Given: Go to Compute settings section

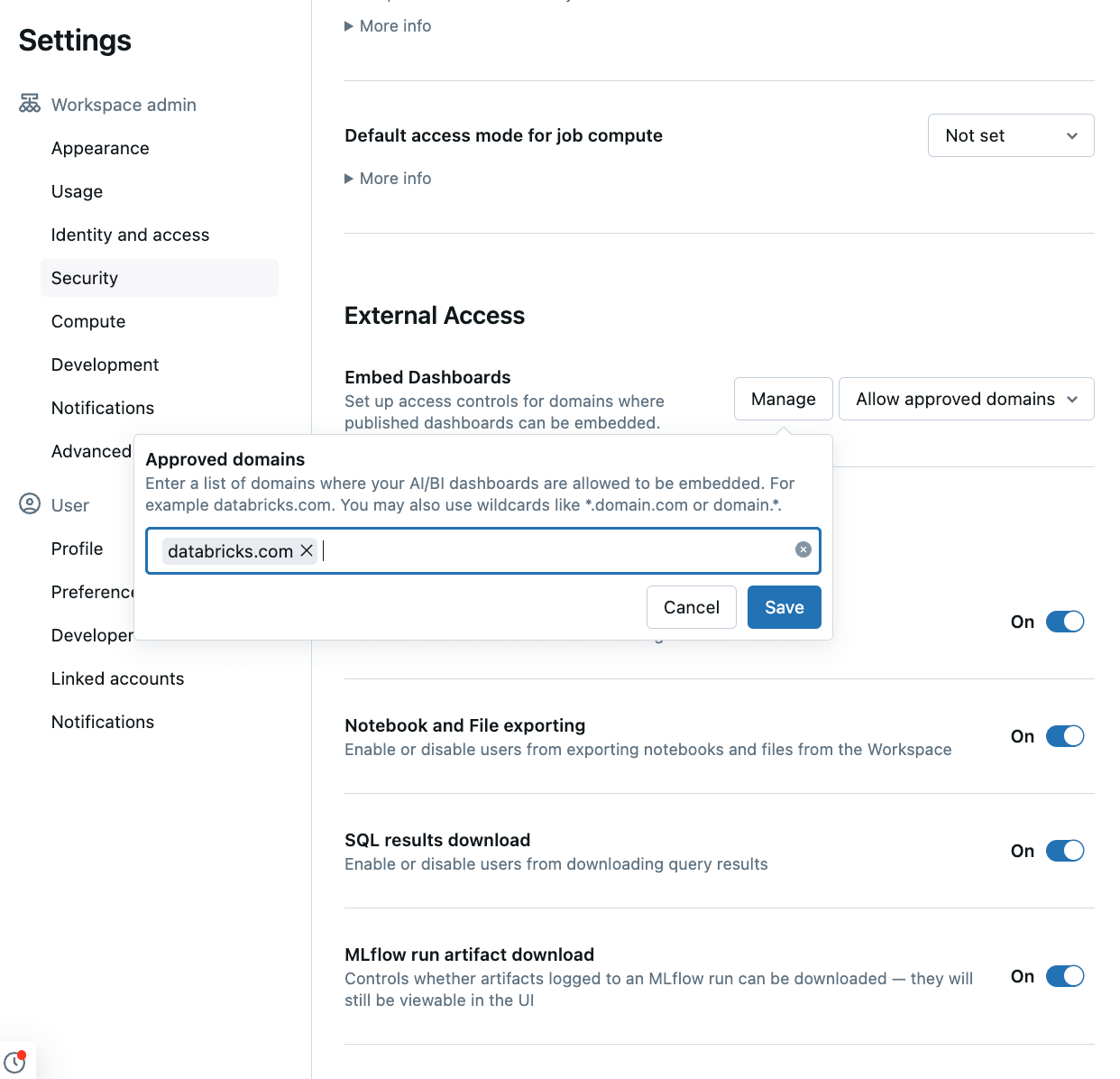Looking at the screenshot, I should coord(88,321).
